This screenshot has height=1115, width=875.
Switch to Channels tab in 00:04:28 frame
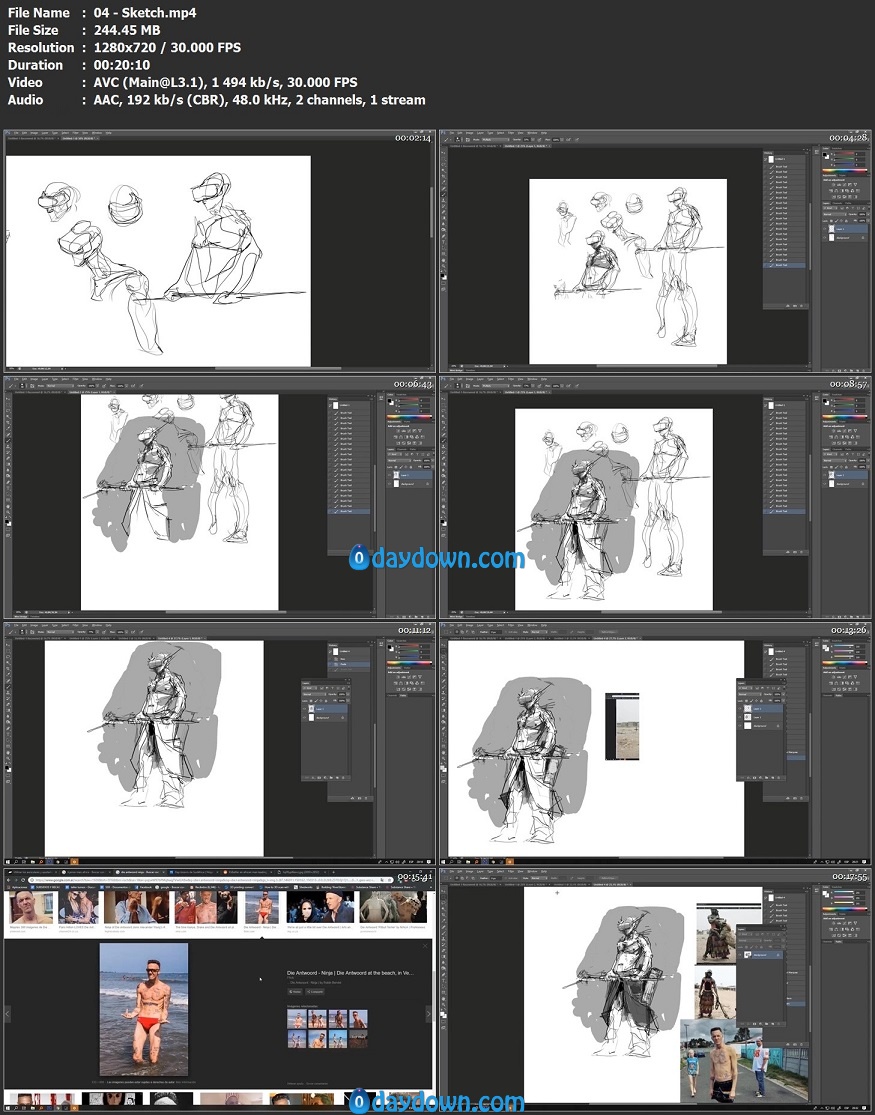coord(837,203)
